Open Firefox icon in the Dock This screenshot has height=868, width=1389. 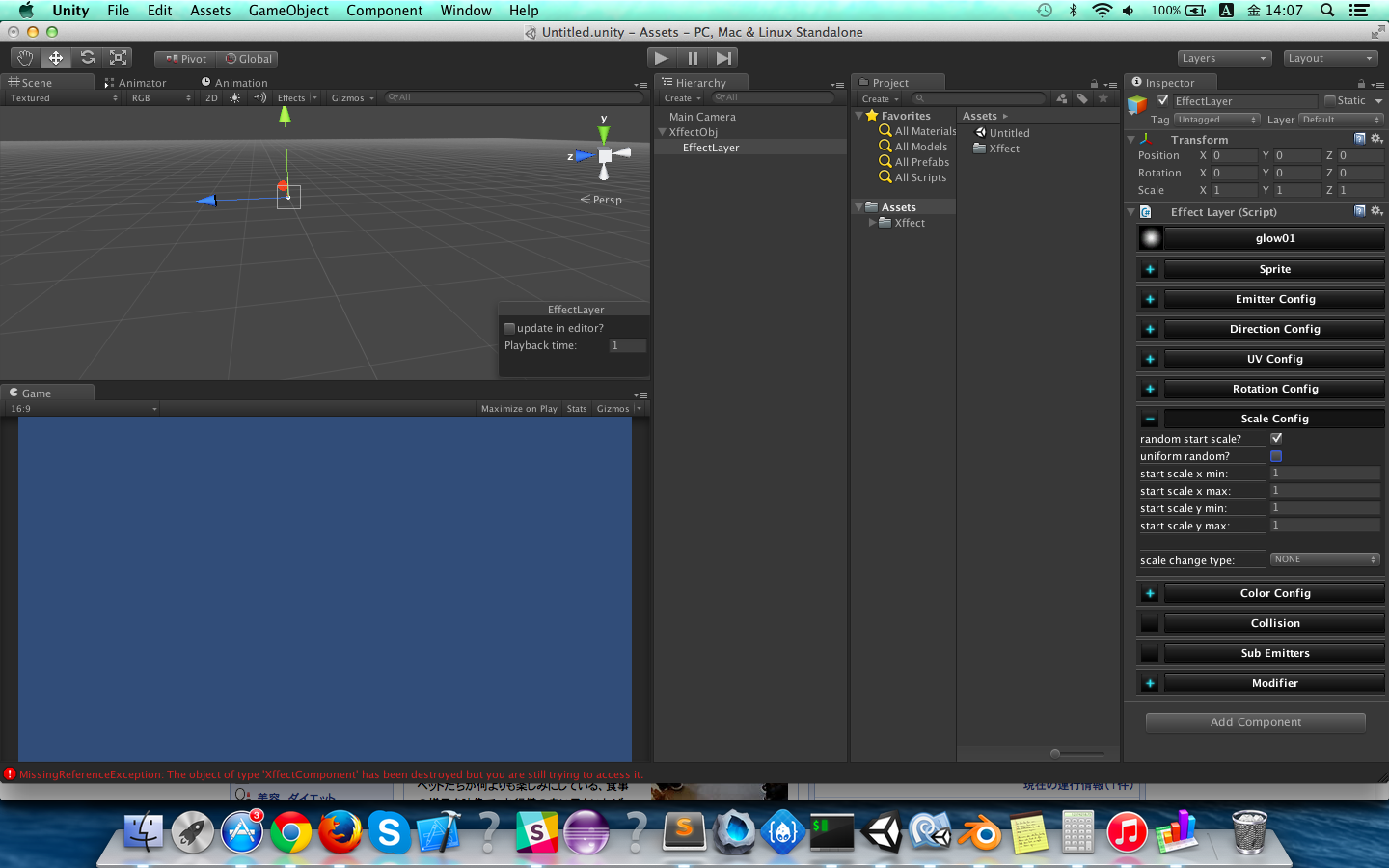[340, 831]
